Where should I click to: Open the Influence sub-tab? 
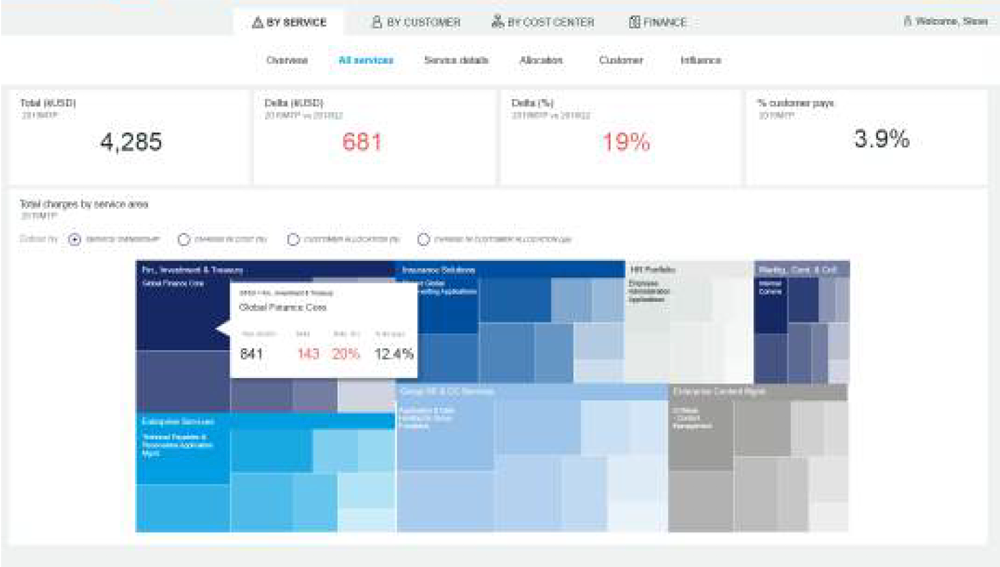coord(700,61)
